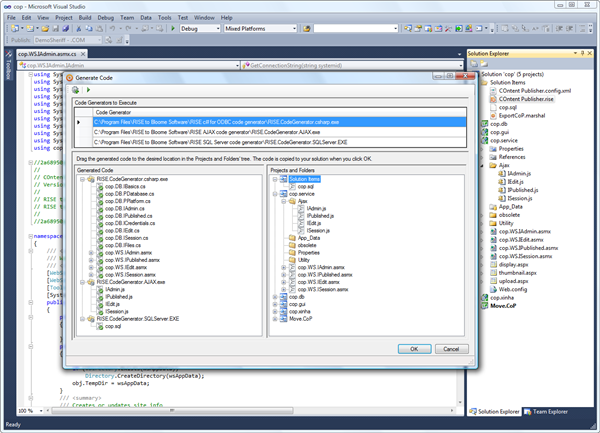Image resolution: width=600 pixels, height=433 pixels.
Task: Close the cop.WS.IAdmin.asmx.cs tab
Action: coord(83,54)
